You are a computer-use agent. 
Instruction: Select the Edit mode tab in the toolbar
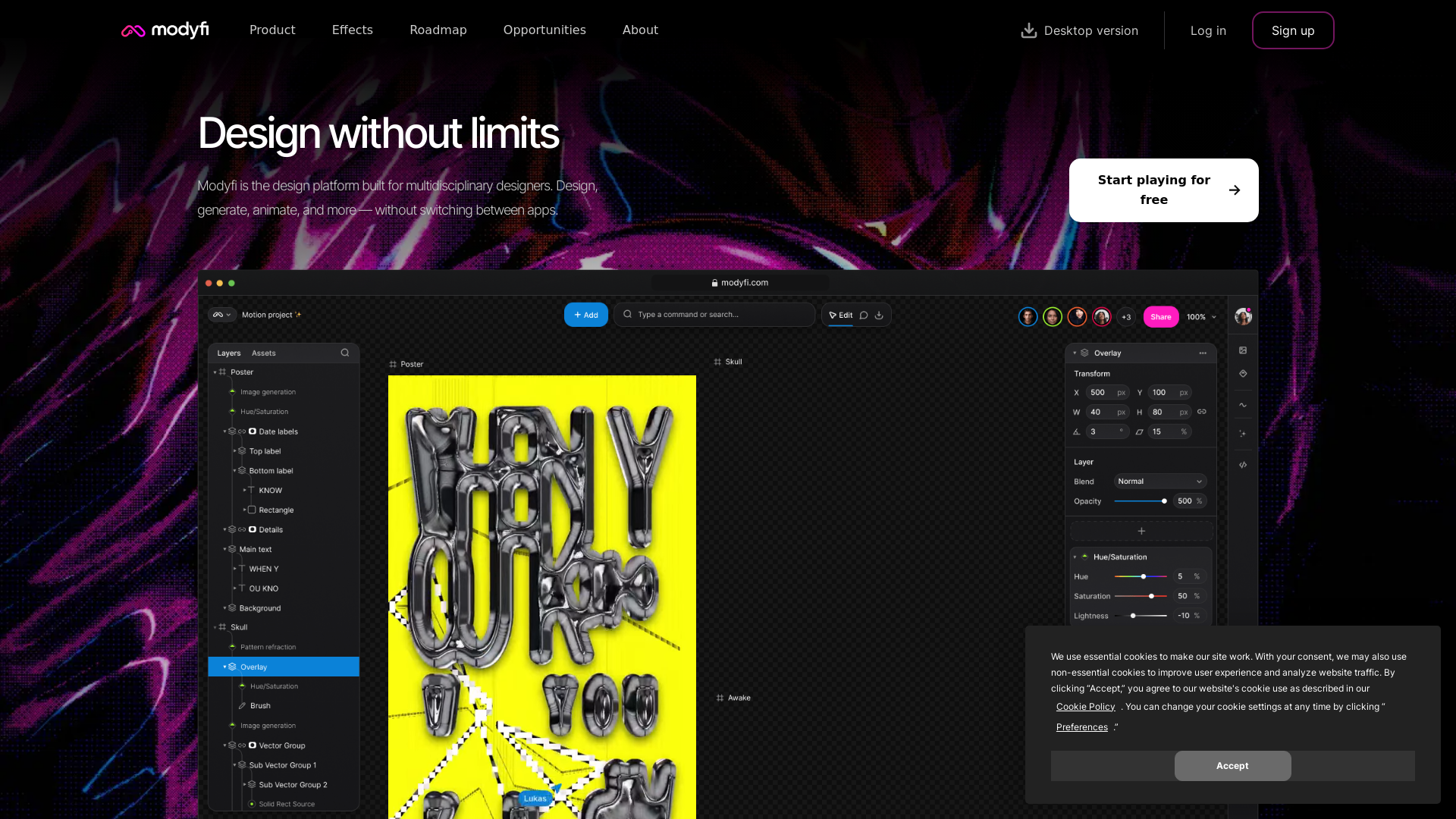point(840,315)
